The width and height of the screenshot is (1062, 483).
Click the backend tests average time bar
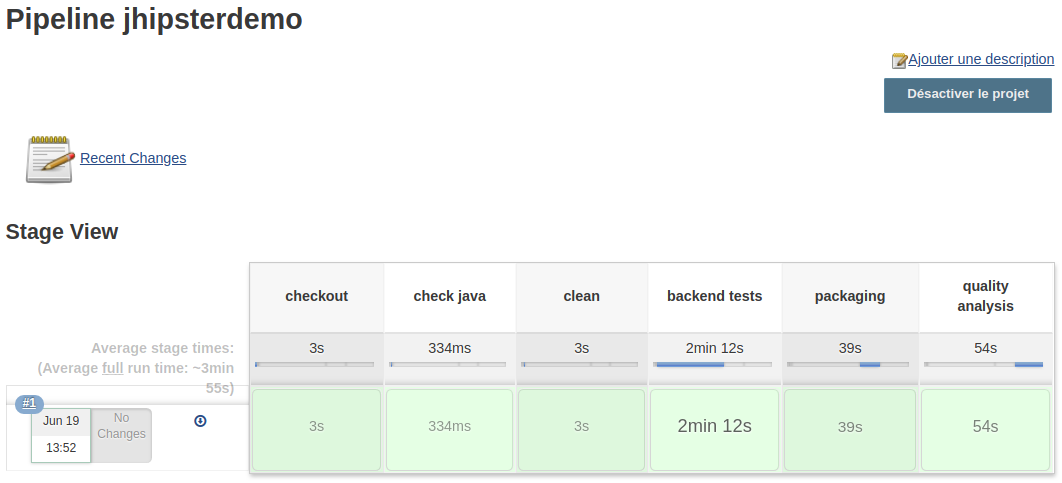tap(714, 365)
